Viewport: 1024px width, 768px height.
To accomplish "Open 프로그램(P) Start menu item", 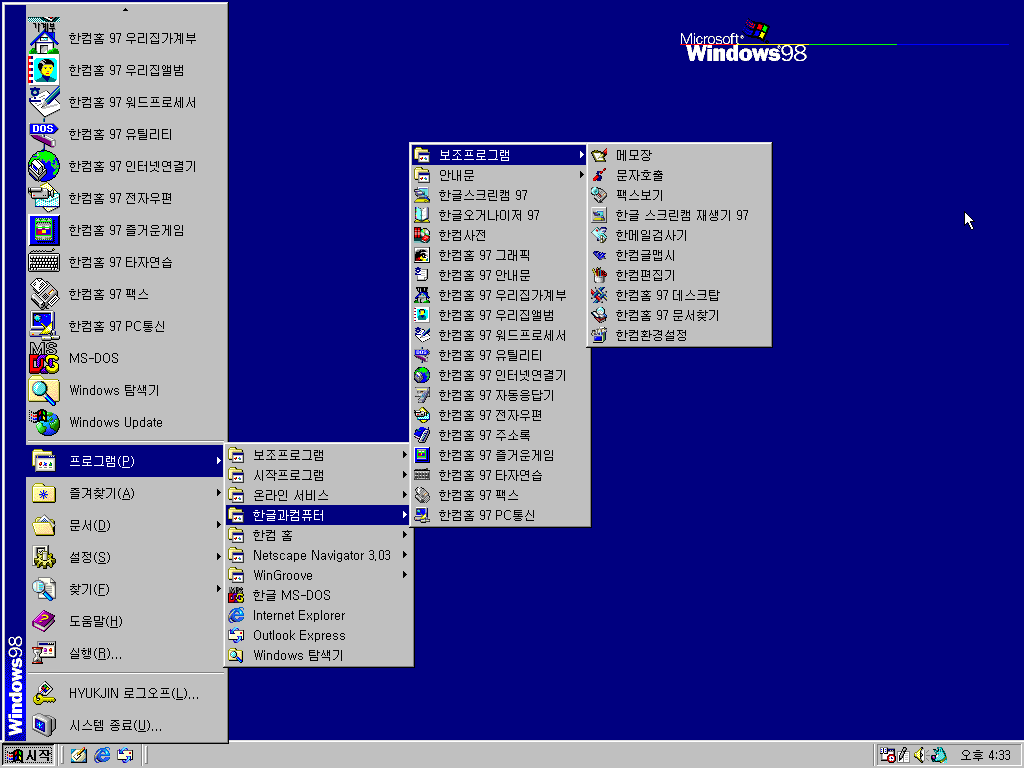I will point(127,461).
